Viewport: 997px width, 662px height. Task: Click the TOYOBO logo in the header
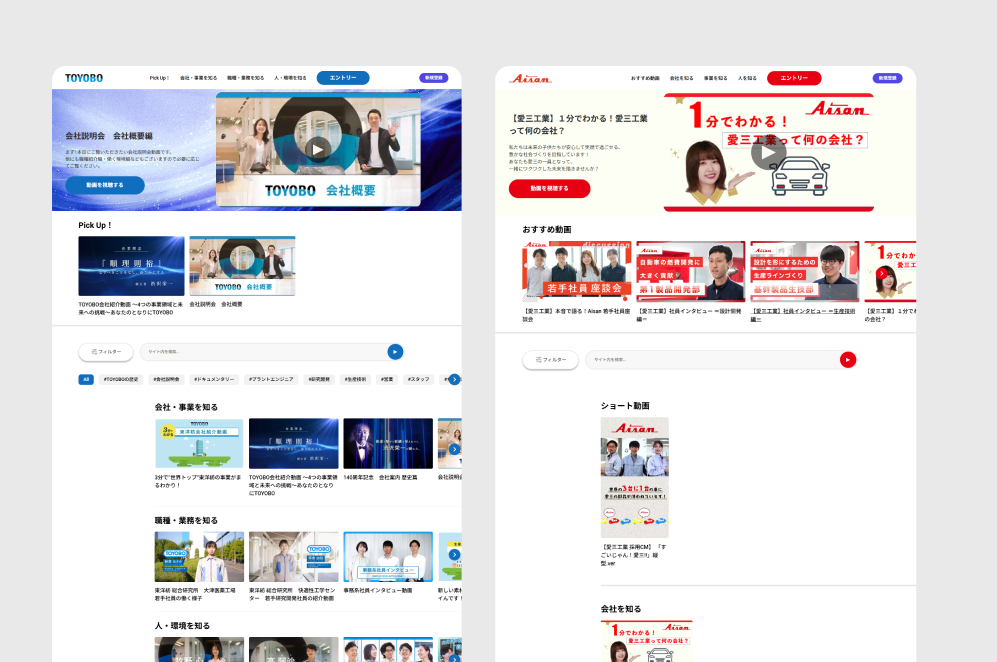[84, 78]
